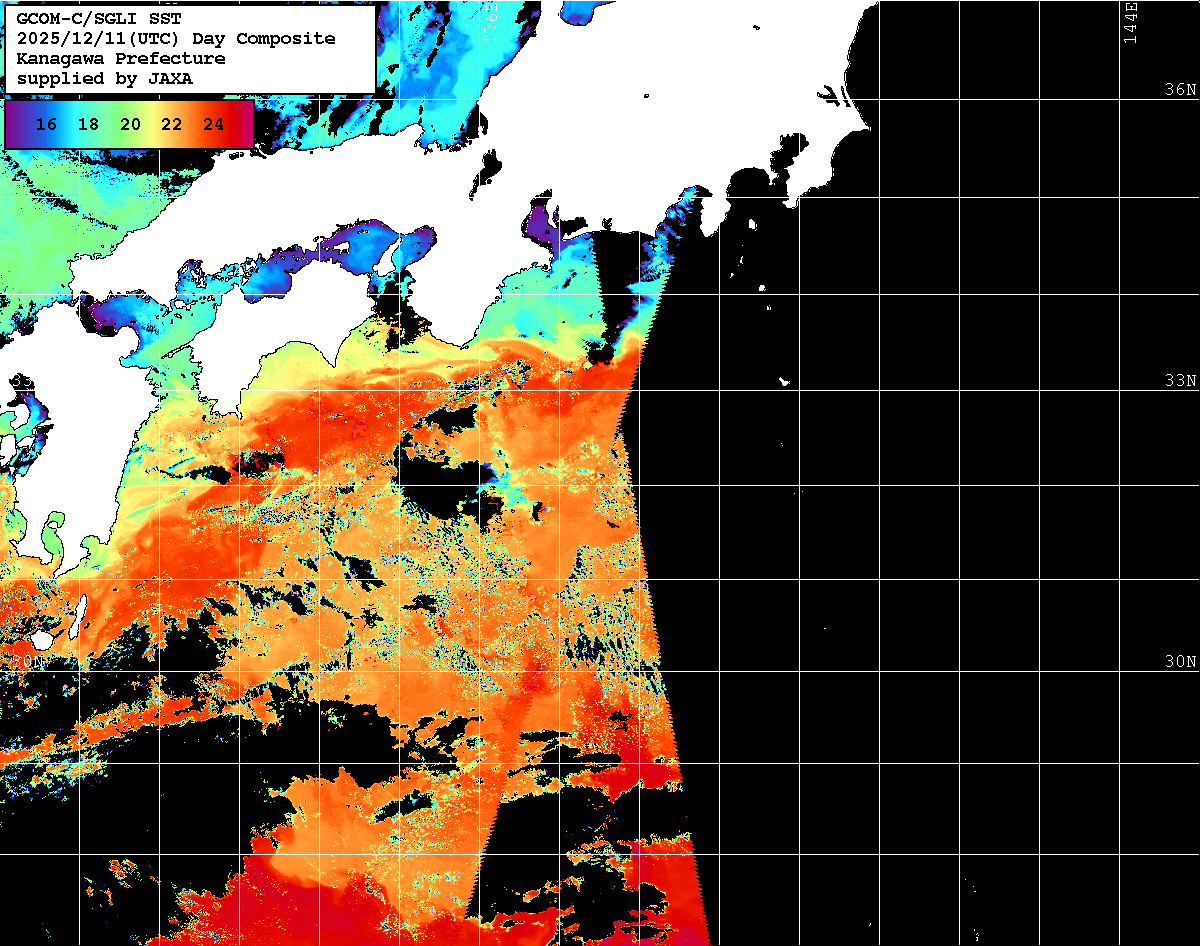Click the date "2025/12/11(UTC)" in the header

click(99, 38)
